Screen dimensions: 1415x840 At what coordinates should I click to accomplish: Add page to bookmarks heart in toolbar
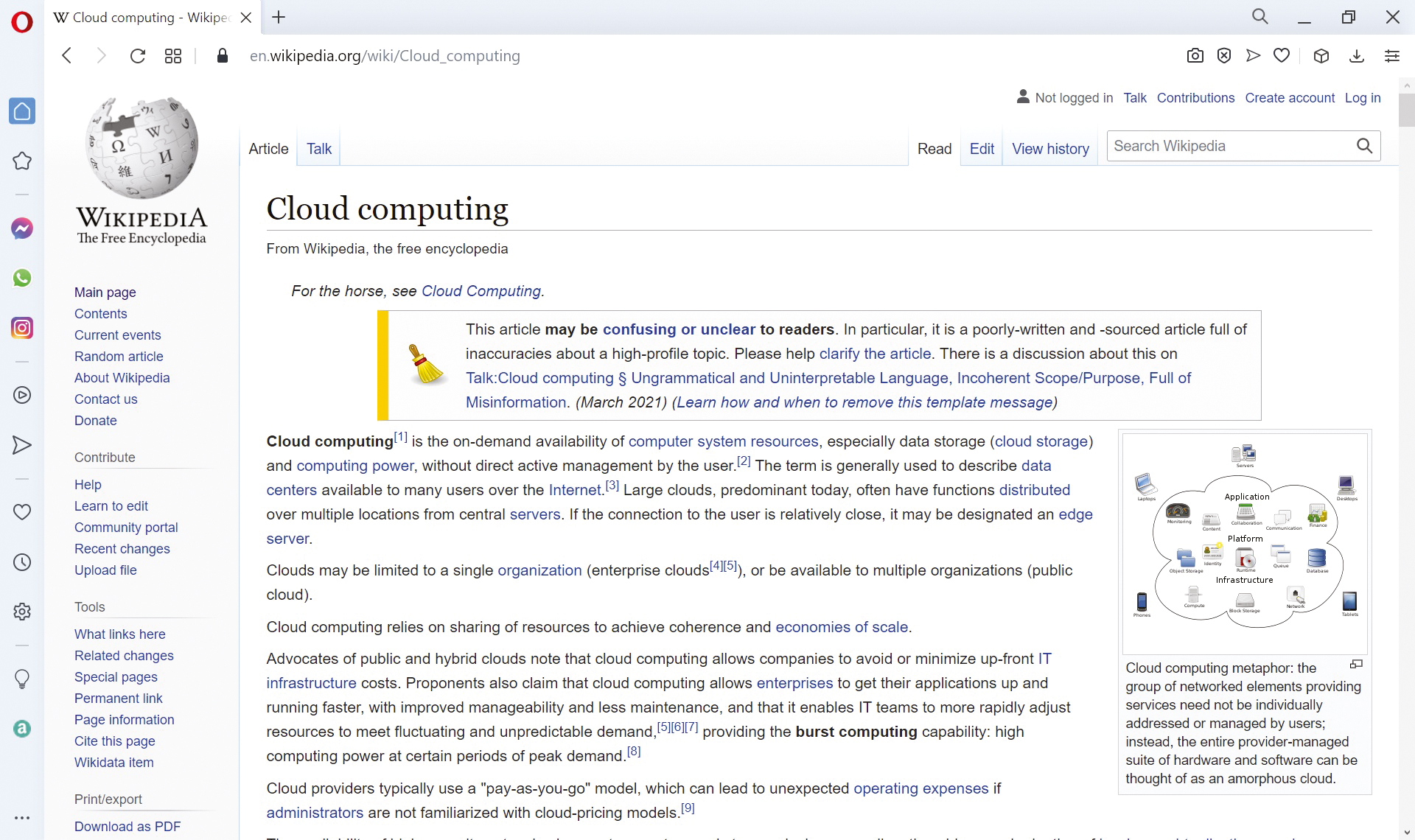click(x=1282, y=56)
